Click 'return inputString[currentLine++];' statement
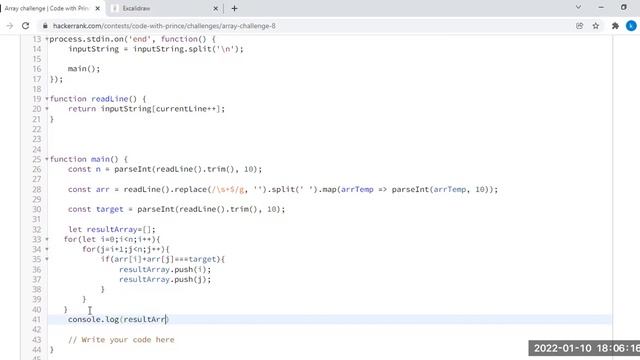Image resolution: width=640 pixels, height=360 pixels. tap(147, 109)
